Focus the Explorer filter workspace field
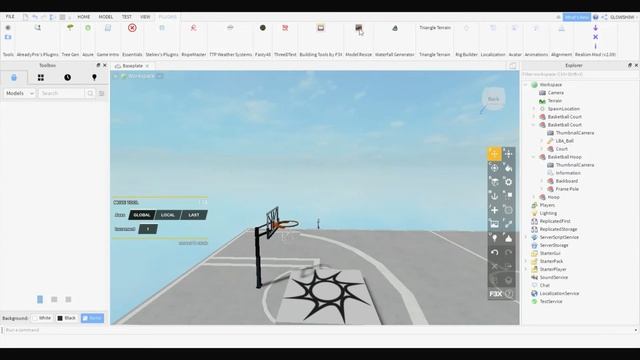 point(580,74)
